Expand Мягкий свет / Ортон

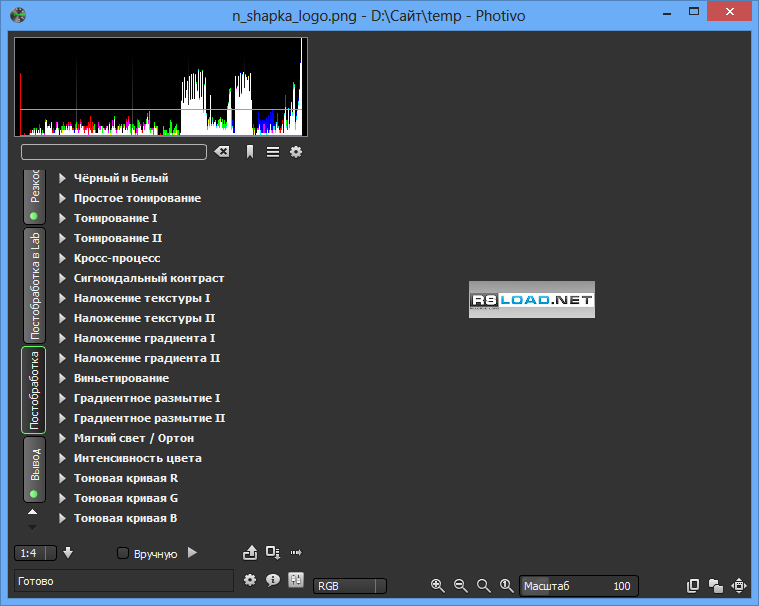tap(62, 438)
